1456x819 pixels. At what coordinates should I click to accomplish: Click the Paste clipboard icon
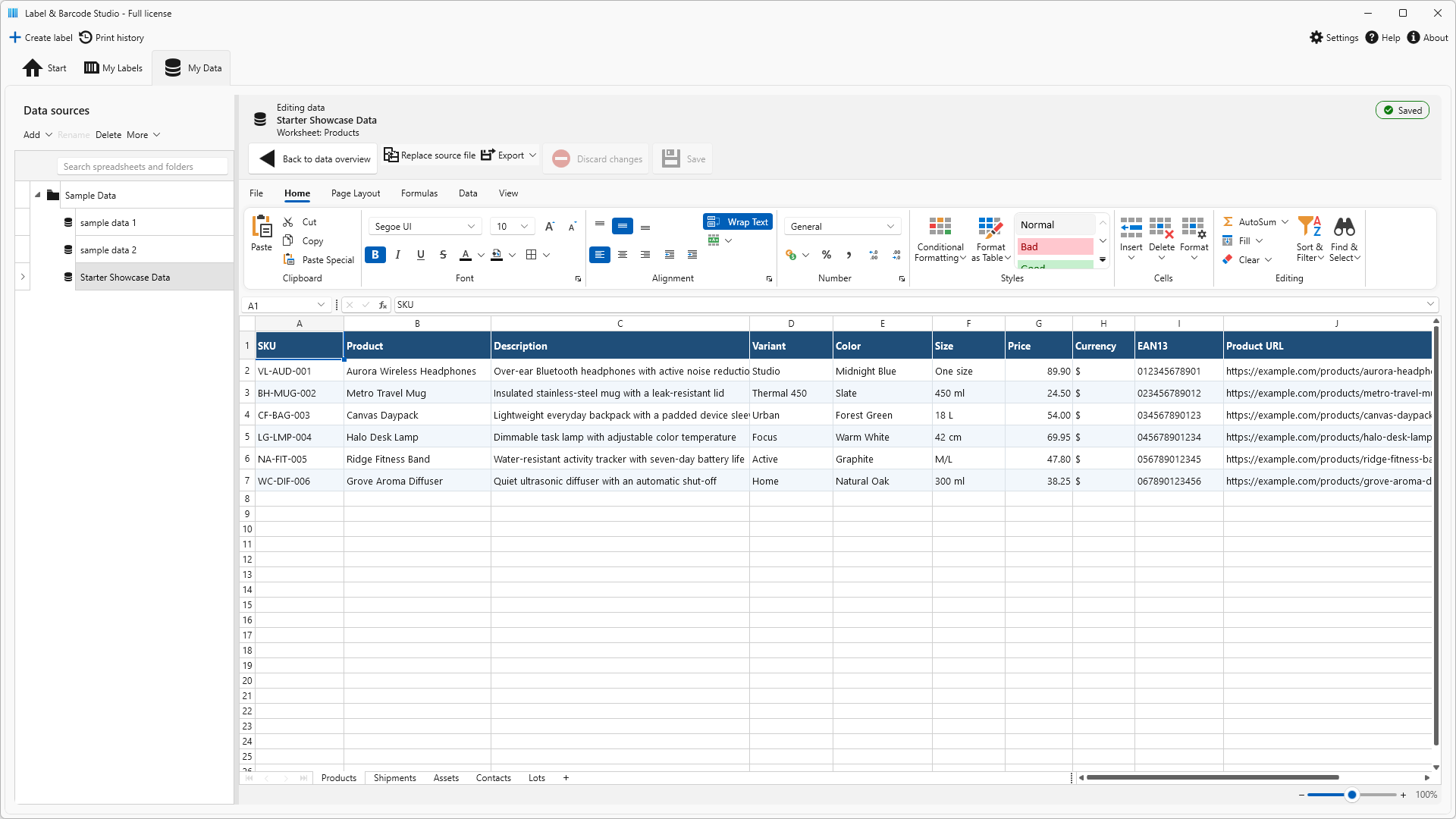[262, 227]
